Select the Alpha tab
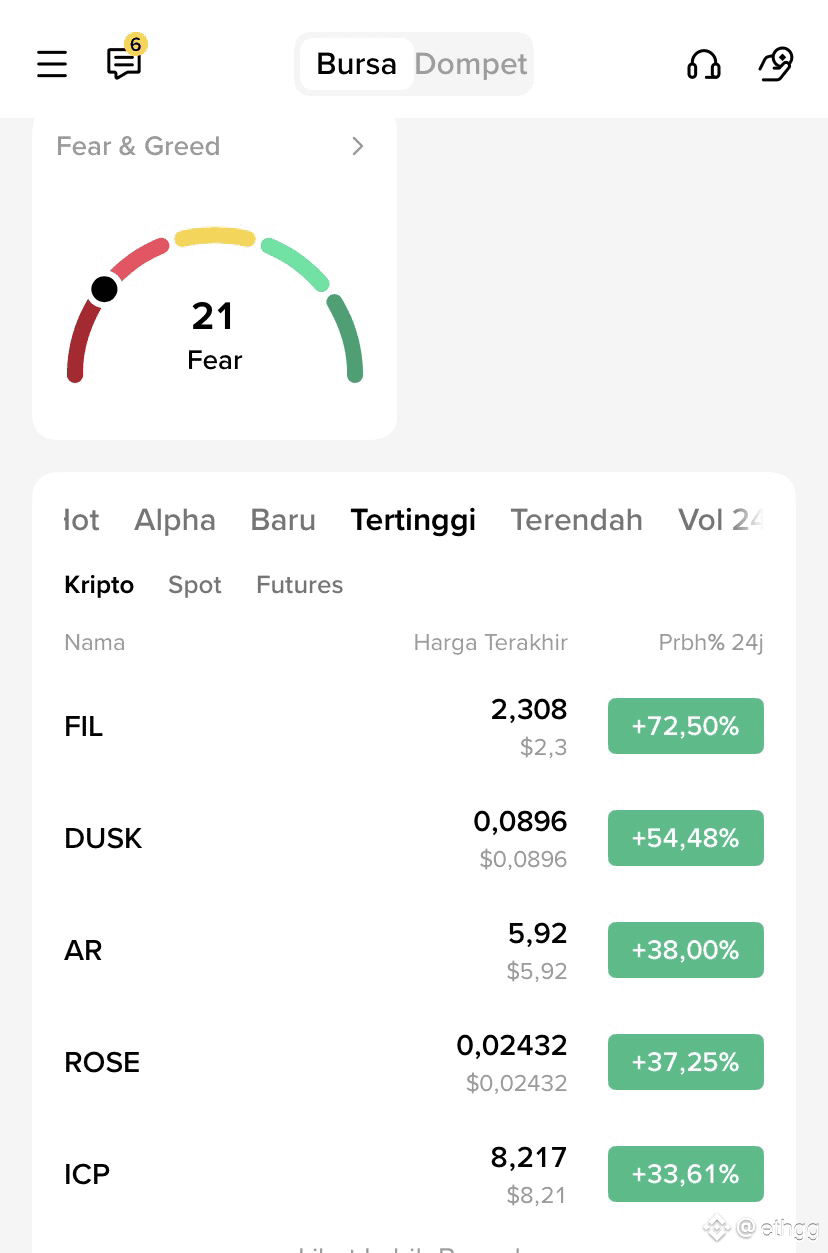 175,520
